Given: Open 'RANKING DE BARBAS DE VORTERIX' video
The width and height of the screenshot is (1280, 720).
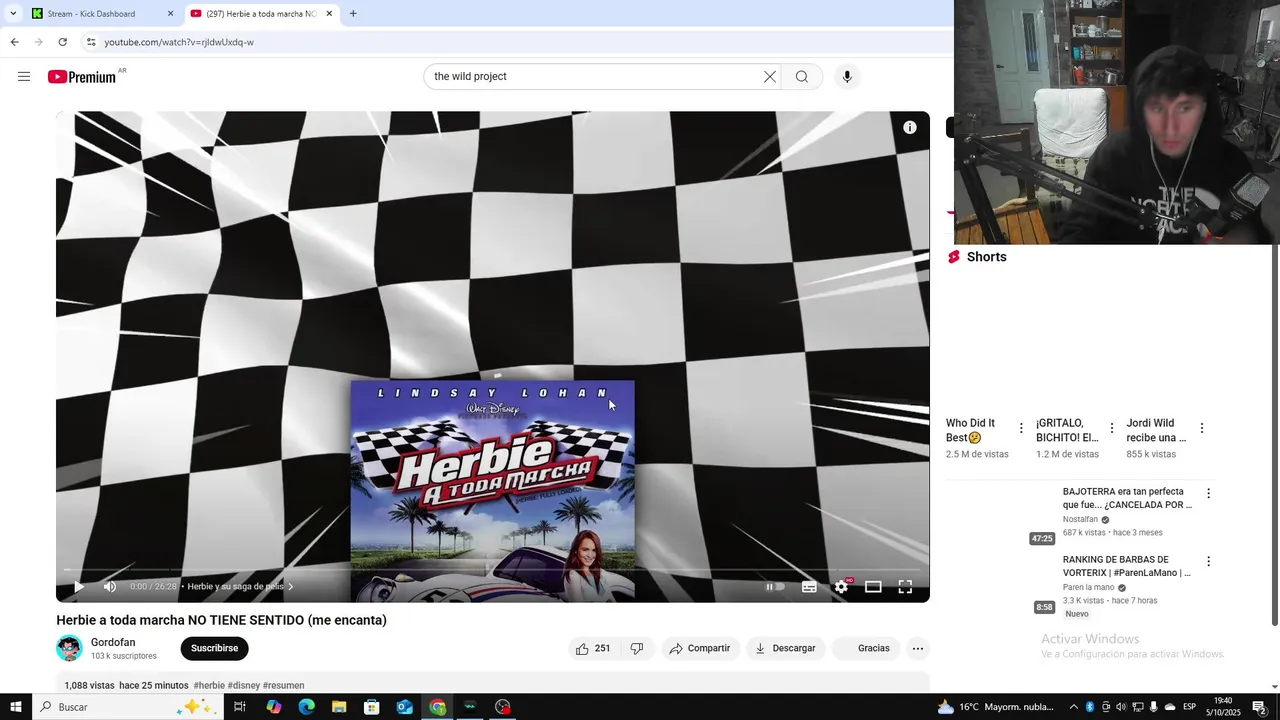Looking at the screenshot, I should pyautogui.click(x=1127, y=566).
